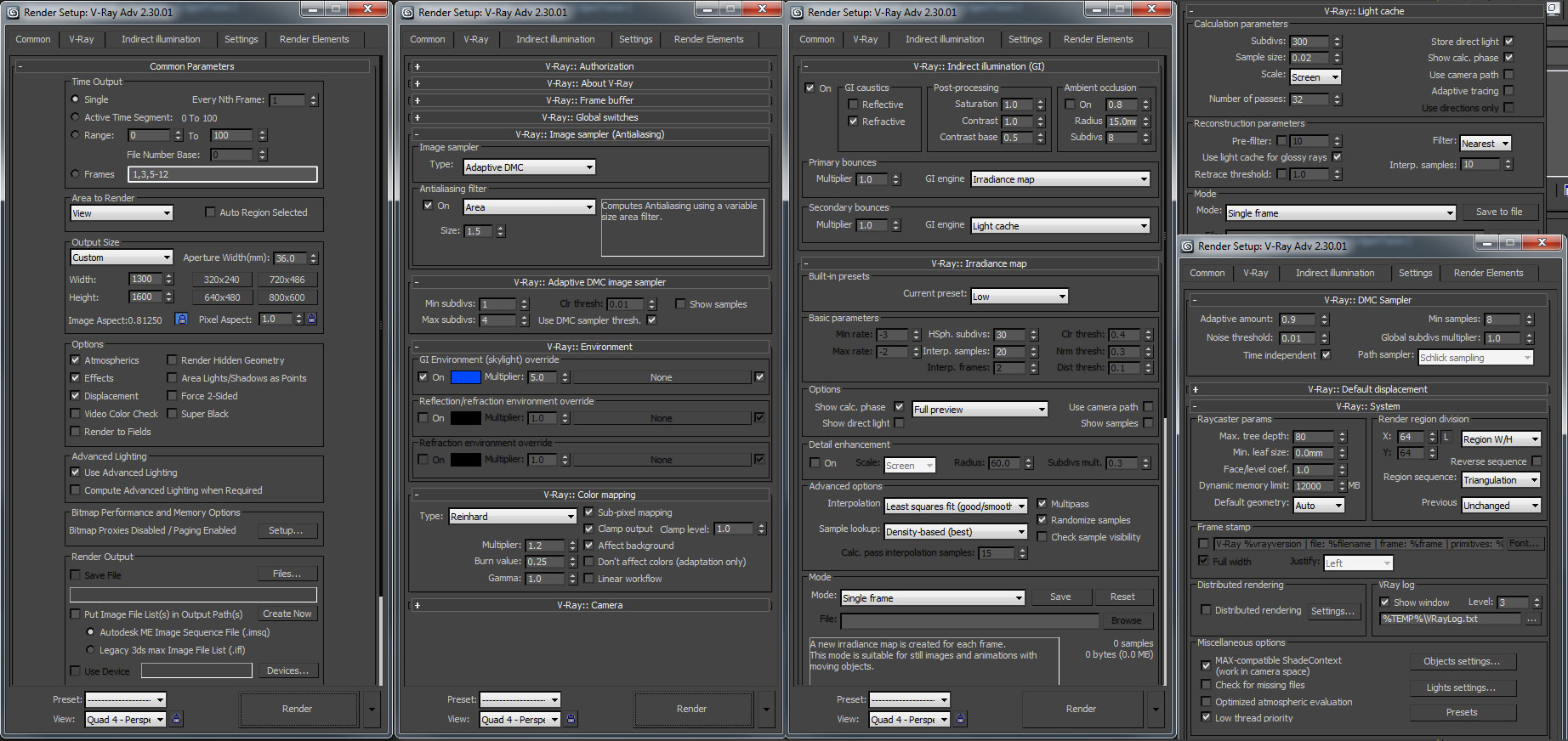Open Settings tab in Image sampler window
This screenshot has width=1568, height=741.
(x=635, y=39)
